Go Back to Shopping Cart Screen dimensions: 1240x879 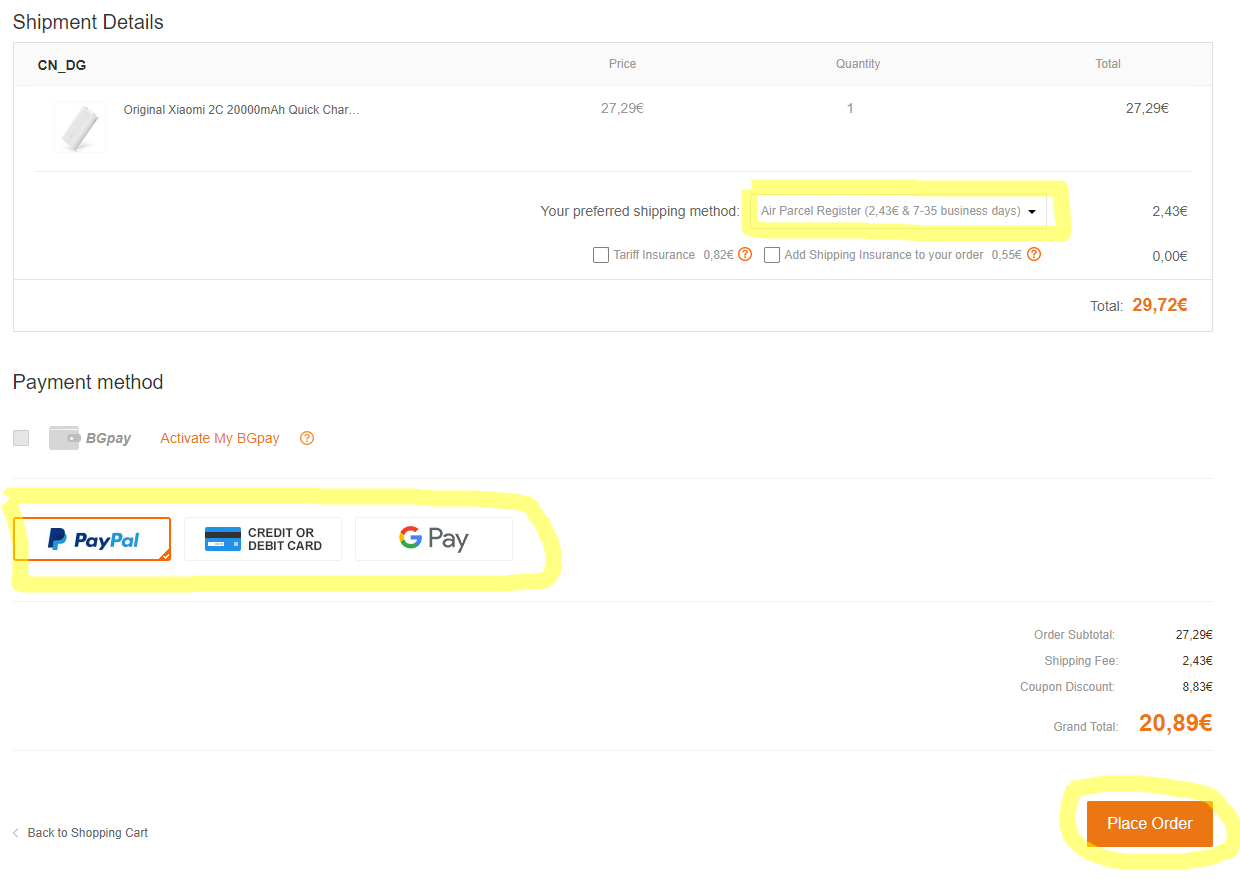click(88, 833)
